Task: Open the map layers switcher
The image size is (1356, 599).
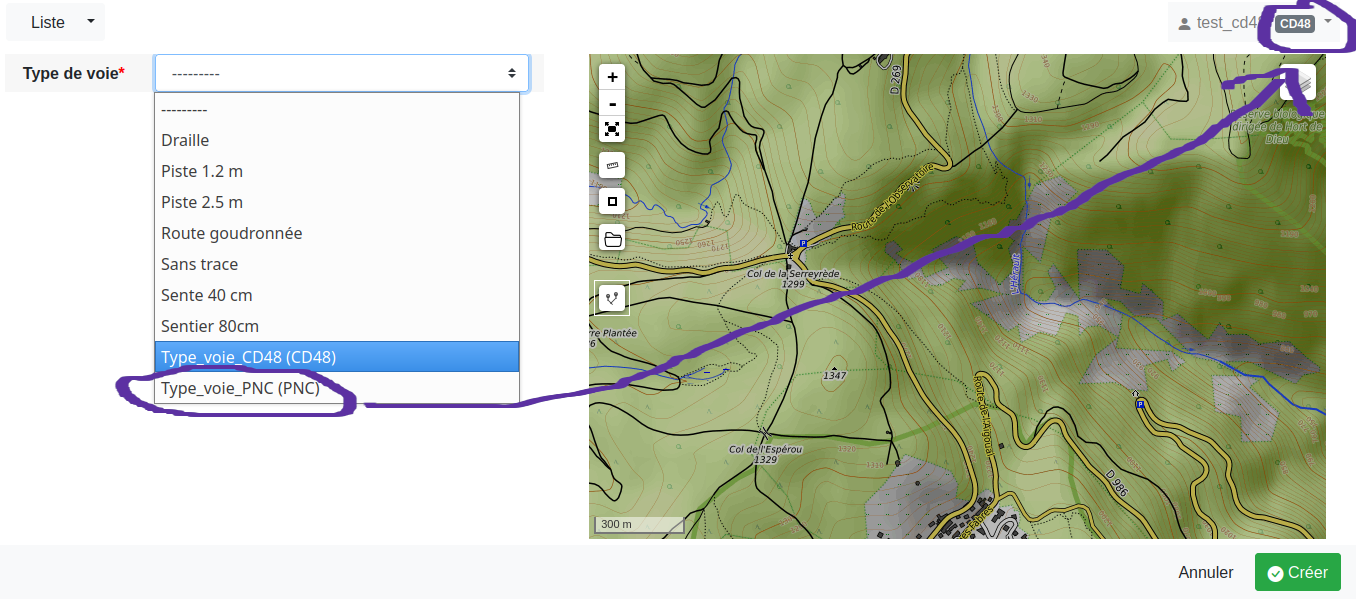Action: pyautogui.click(x=1298, y=82)
